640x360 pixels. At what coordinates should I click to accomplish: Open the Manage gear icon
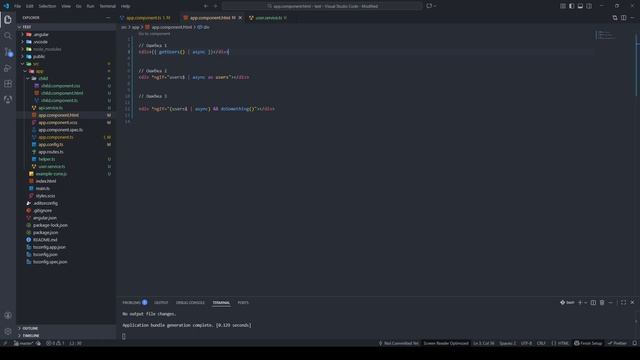[8, 331]
